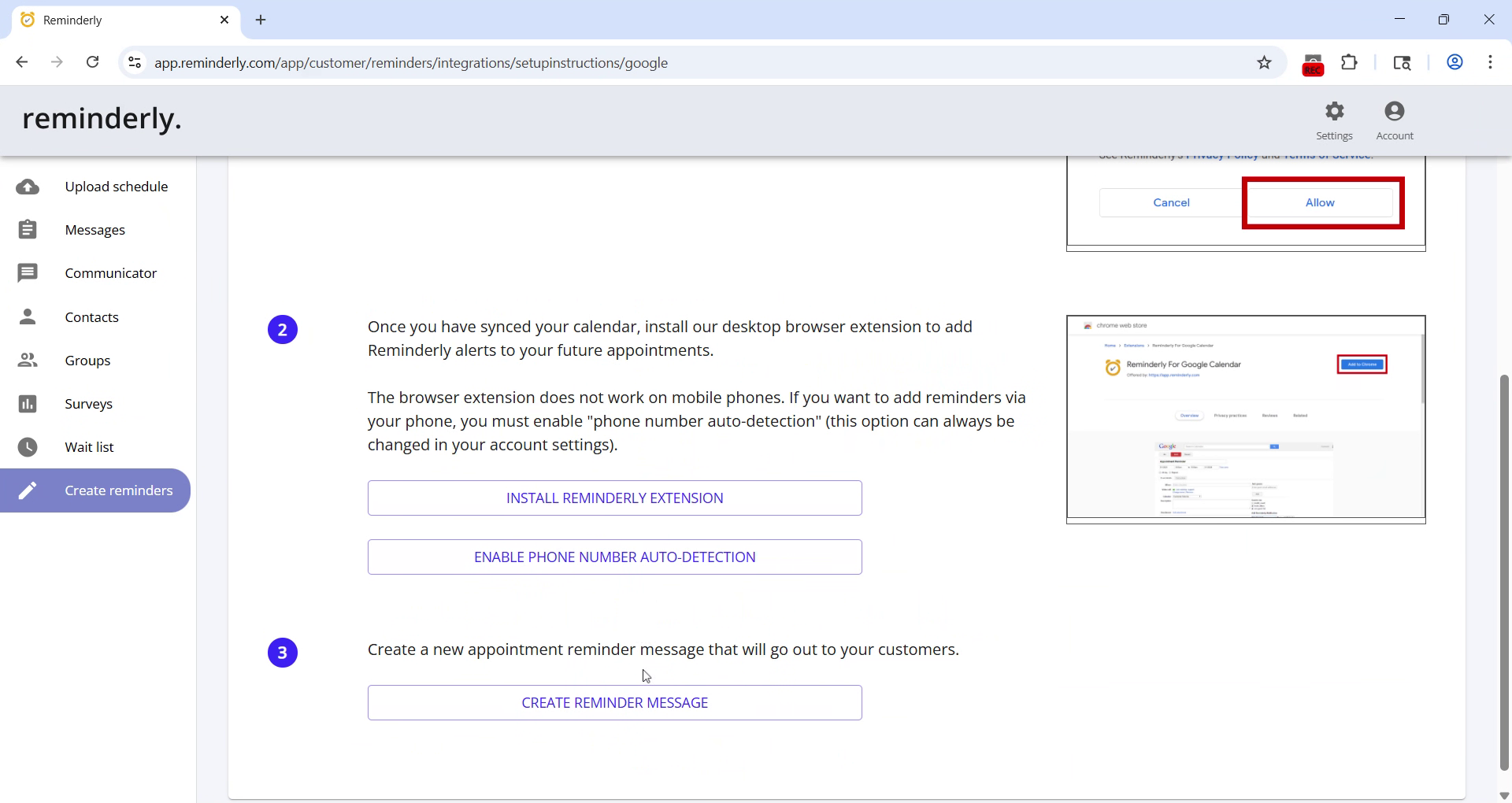Reload the page with the refresh icon
The image size is (1512, 803).
(x=92, y=62)
